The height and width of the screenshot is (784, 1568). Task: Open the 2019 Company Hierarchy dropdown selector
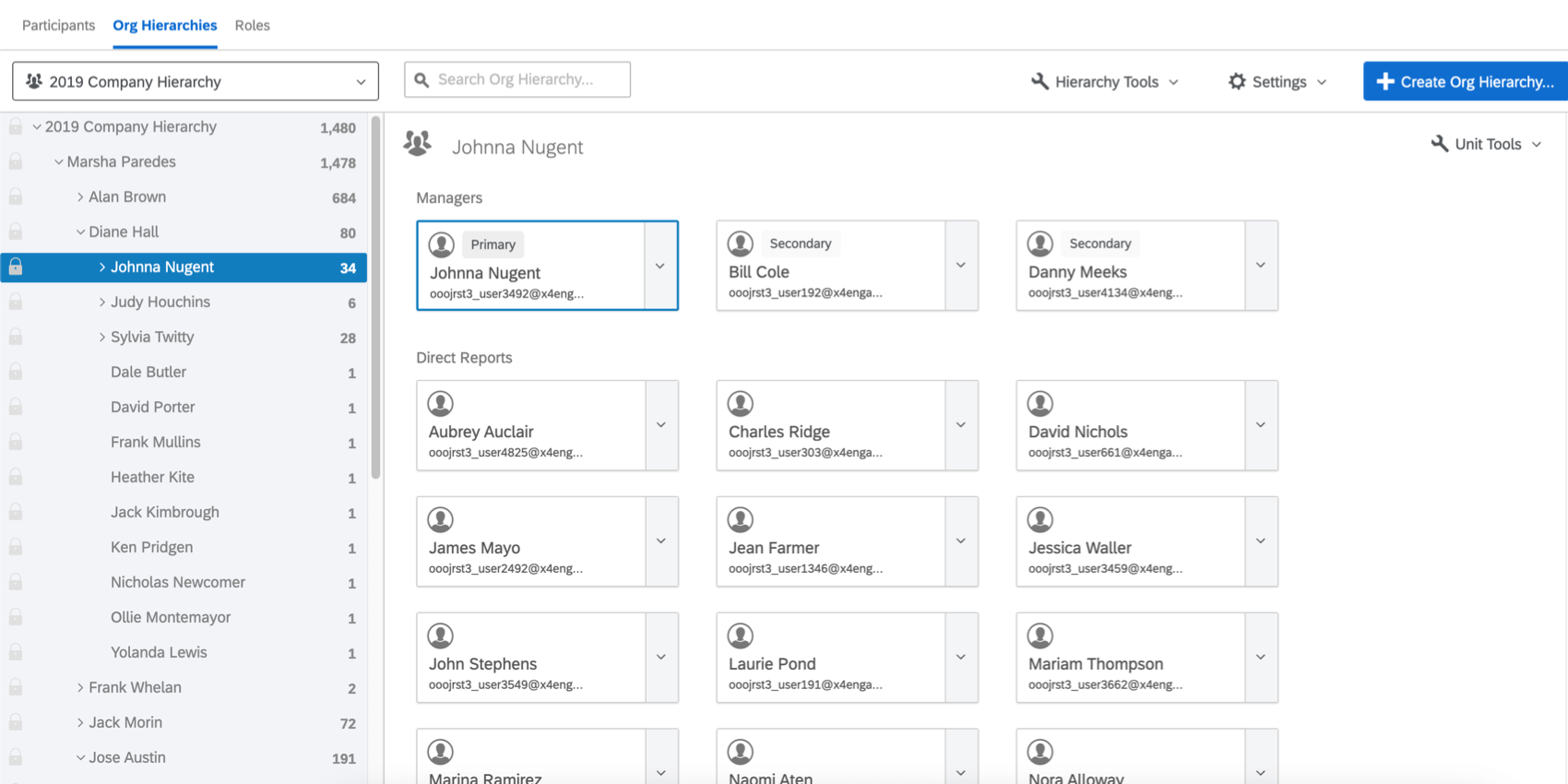pyautogui.click(x=196, y=81)
